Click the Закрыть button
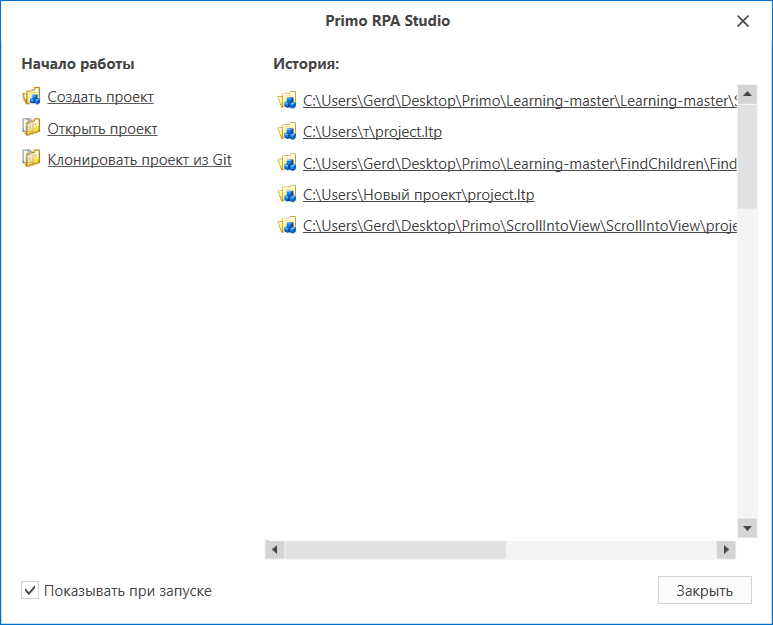773x625 pixels. pos(704,590)
